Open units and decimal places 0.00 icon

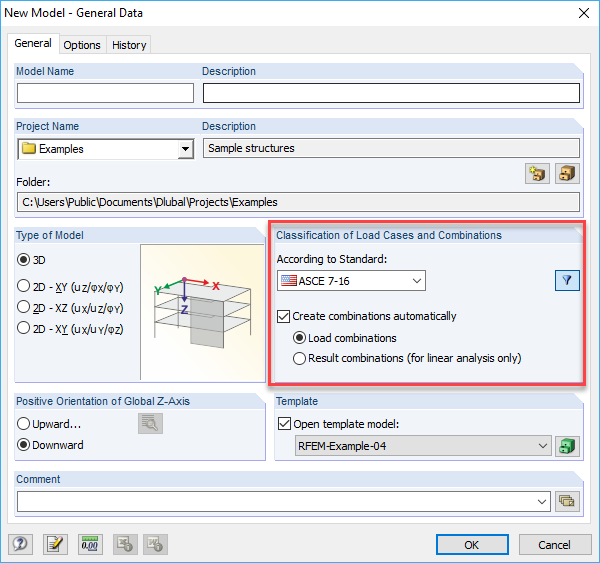[90, 544]
